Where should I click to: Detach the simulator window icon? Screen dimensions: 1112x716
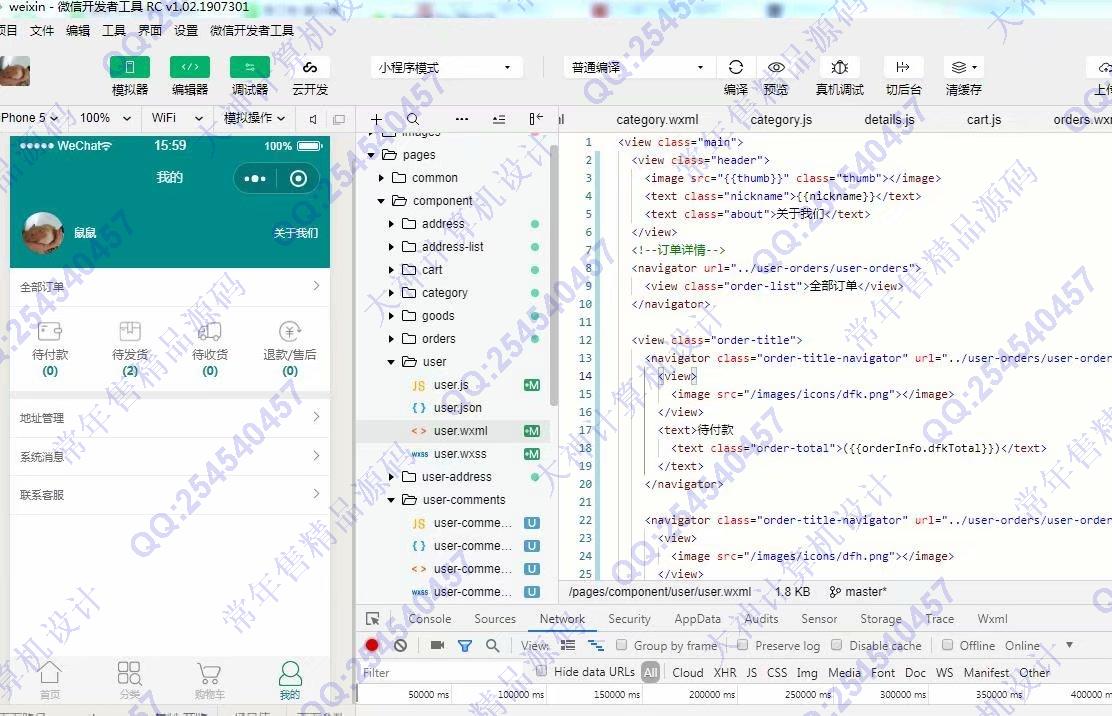(339, 119)
